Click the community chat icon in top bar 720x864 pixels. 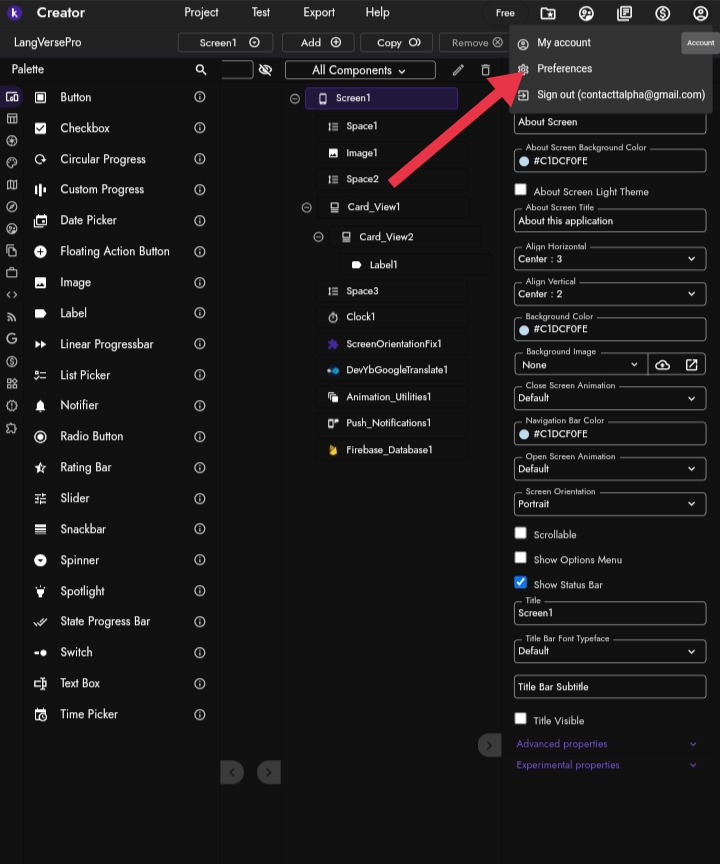point(587,13)
